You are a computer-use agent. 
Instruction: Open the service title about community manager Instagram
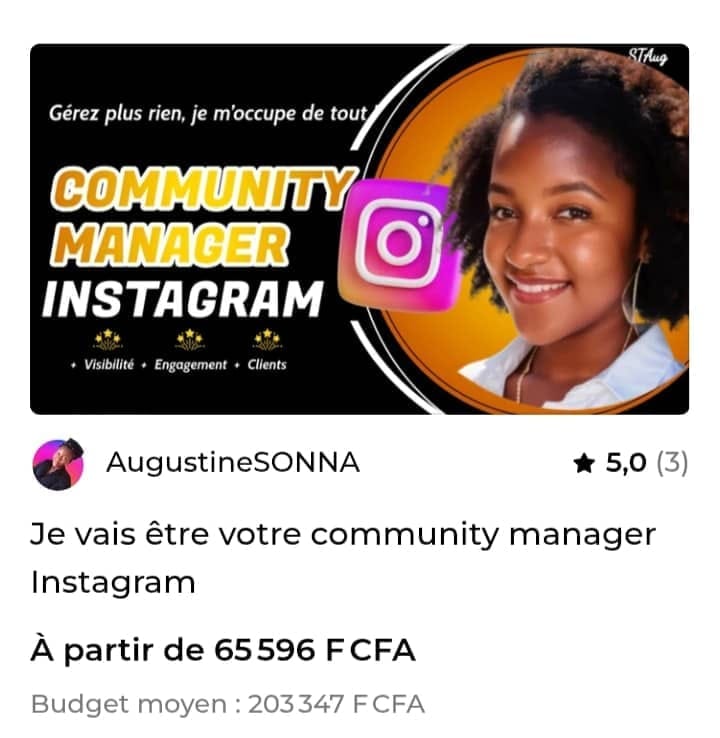pos(343,558)
